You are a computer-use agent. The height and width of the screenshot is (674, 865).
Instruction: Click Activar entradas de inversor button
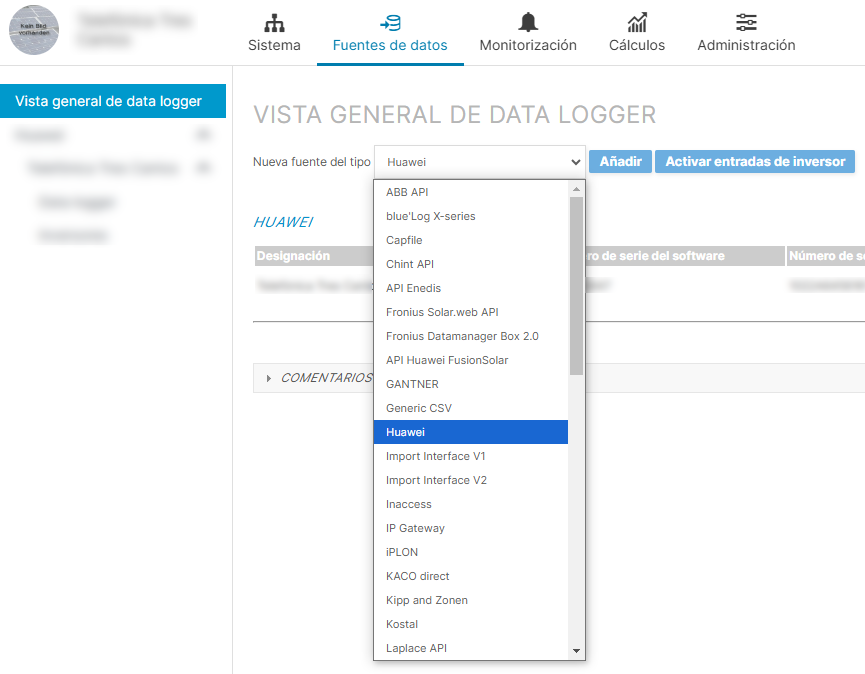[x=755, y=162]
